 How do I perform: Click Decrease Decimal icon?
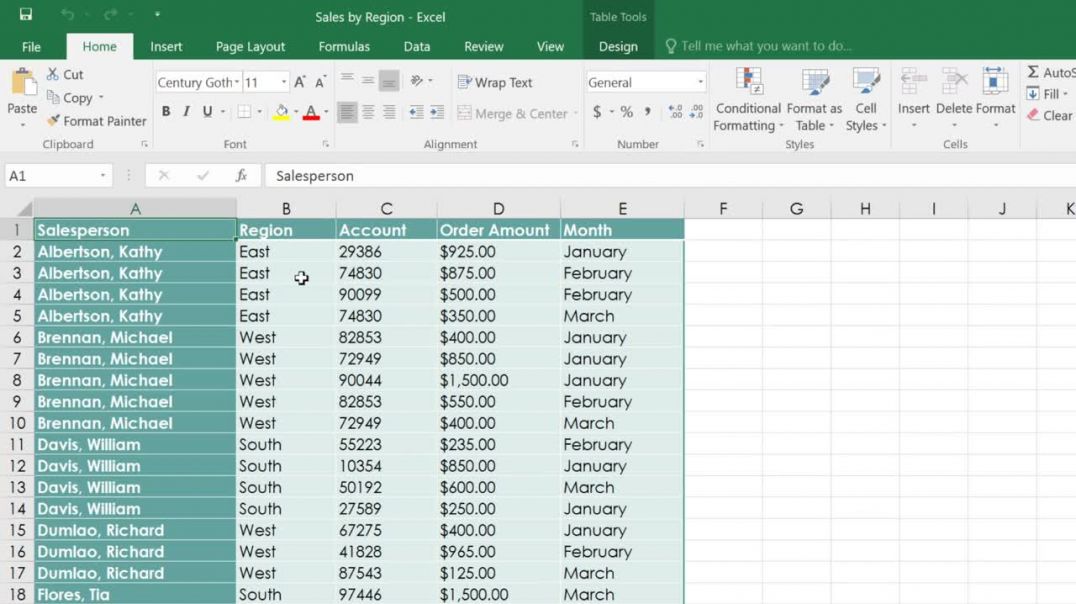click(x=697, y=112)
